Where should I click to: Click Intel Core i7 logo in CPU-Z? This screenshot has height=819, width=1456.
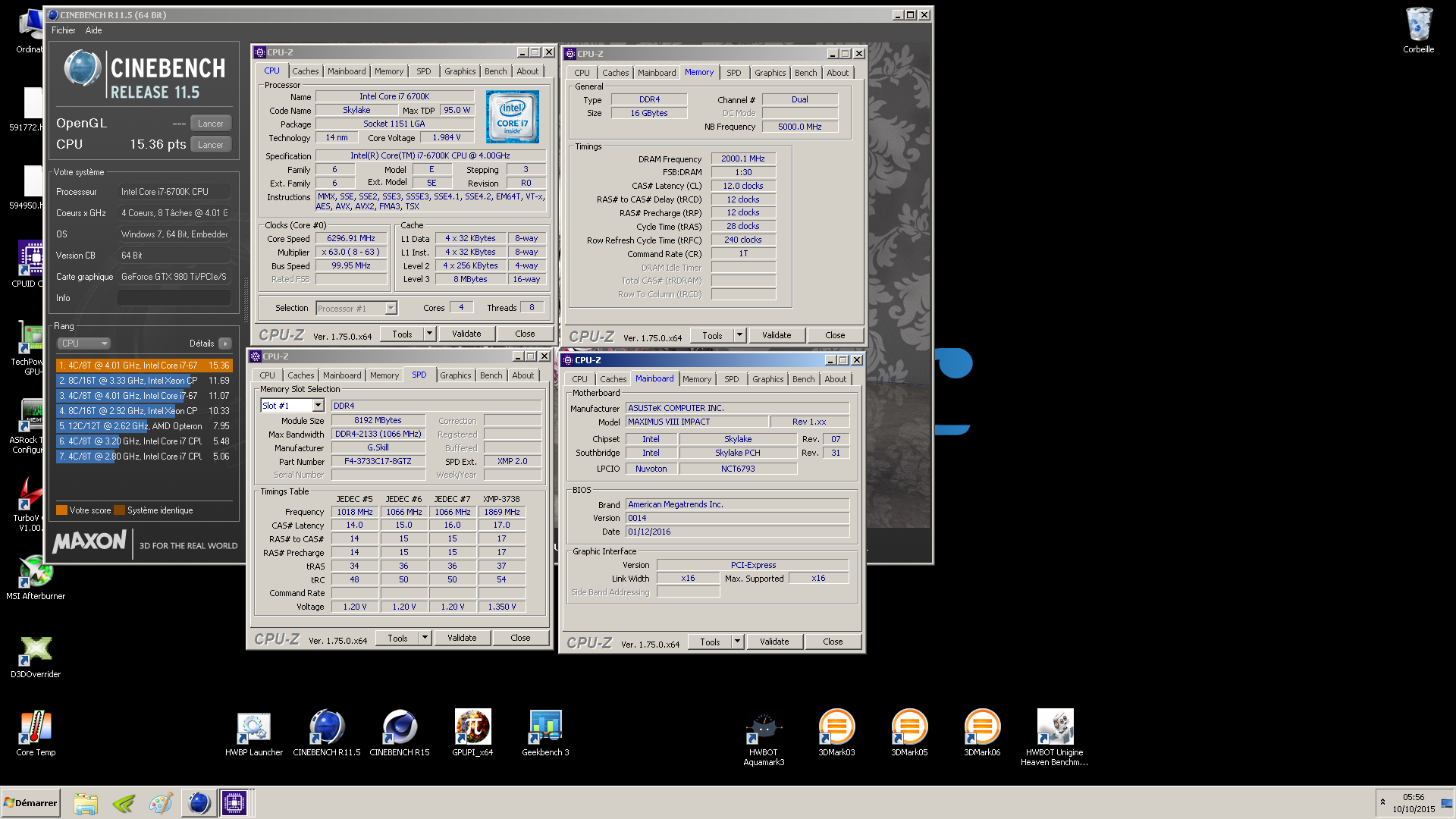[x=513, y=117]
